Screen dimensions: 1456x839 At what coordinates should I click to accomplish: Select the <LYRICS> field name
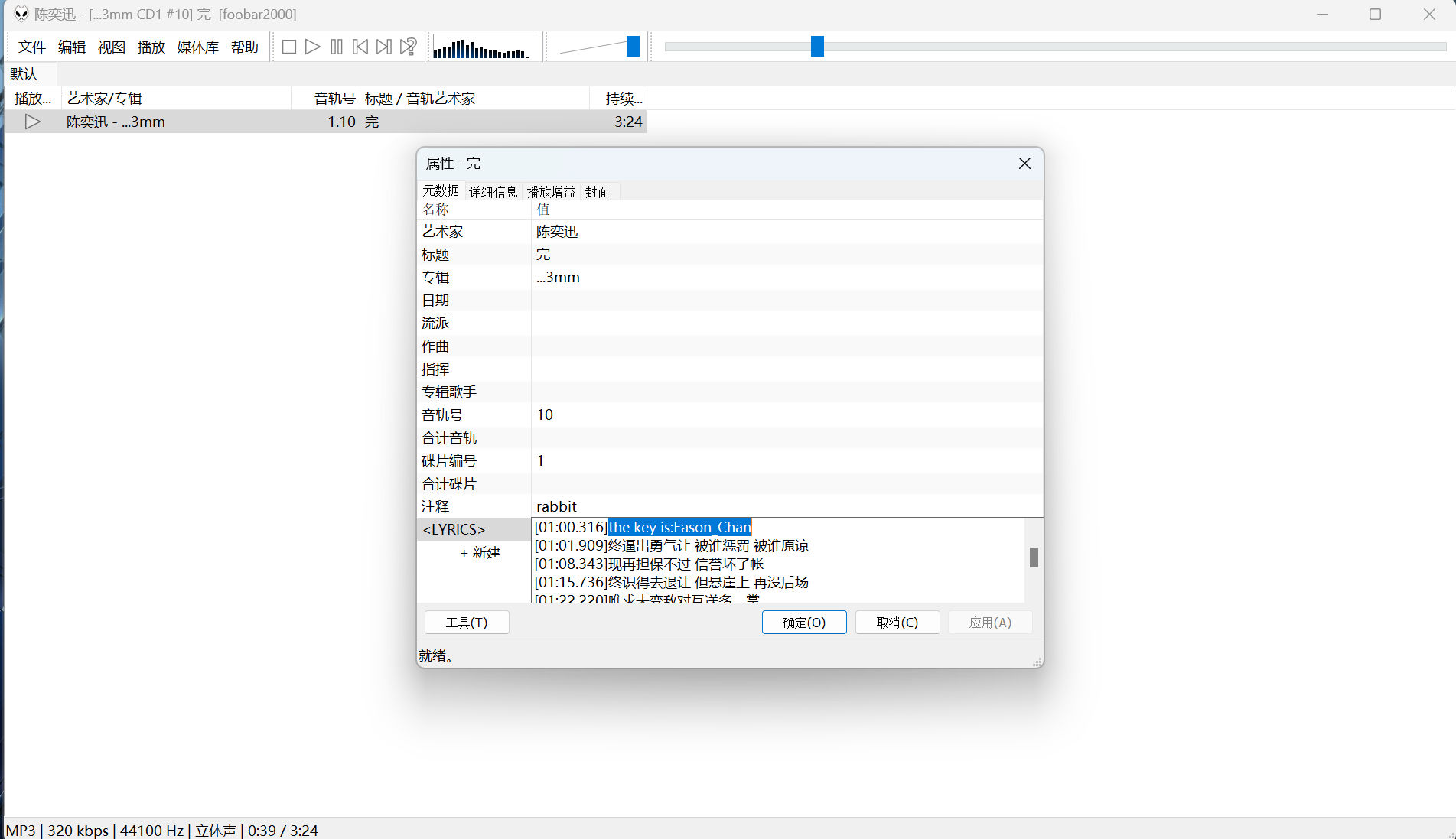(454, 529)
